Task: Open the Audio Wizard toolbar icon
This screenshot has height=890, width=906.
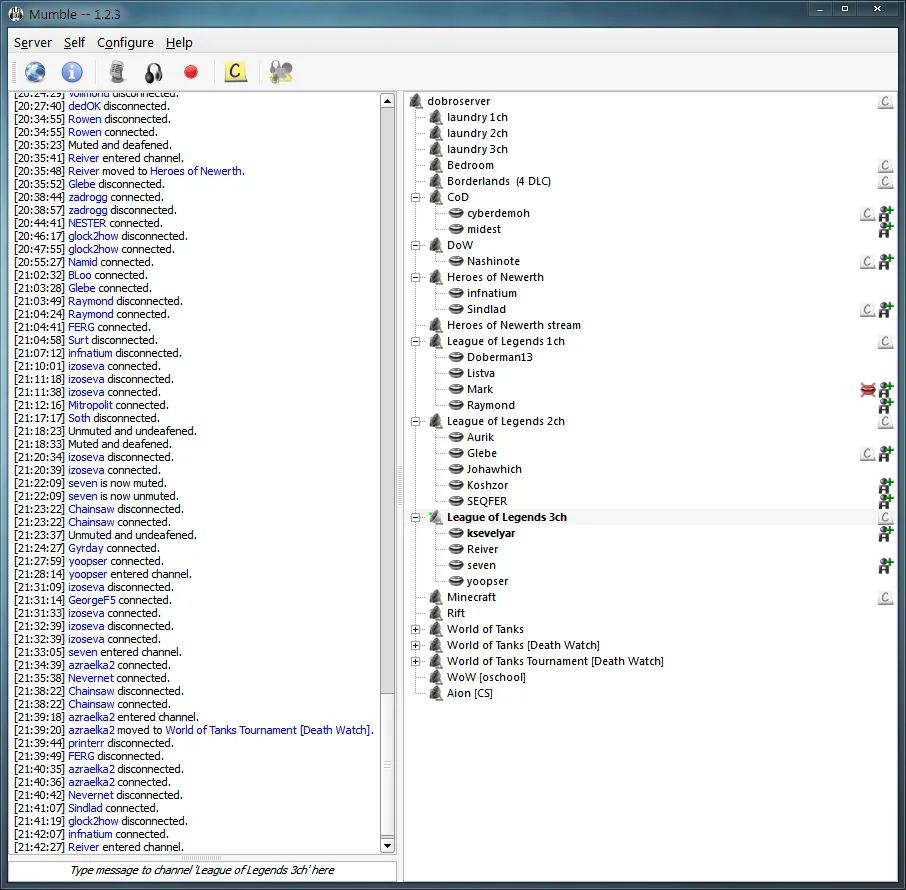Action: point(281,72)
